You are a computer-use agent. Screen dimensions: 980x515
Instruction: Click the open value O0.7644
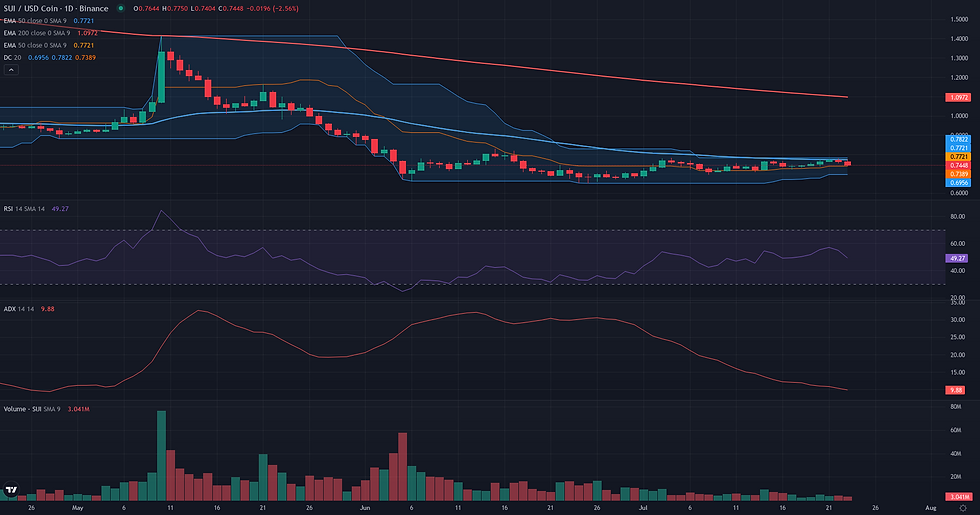[146, 9]
